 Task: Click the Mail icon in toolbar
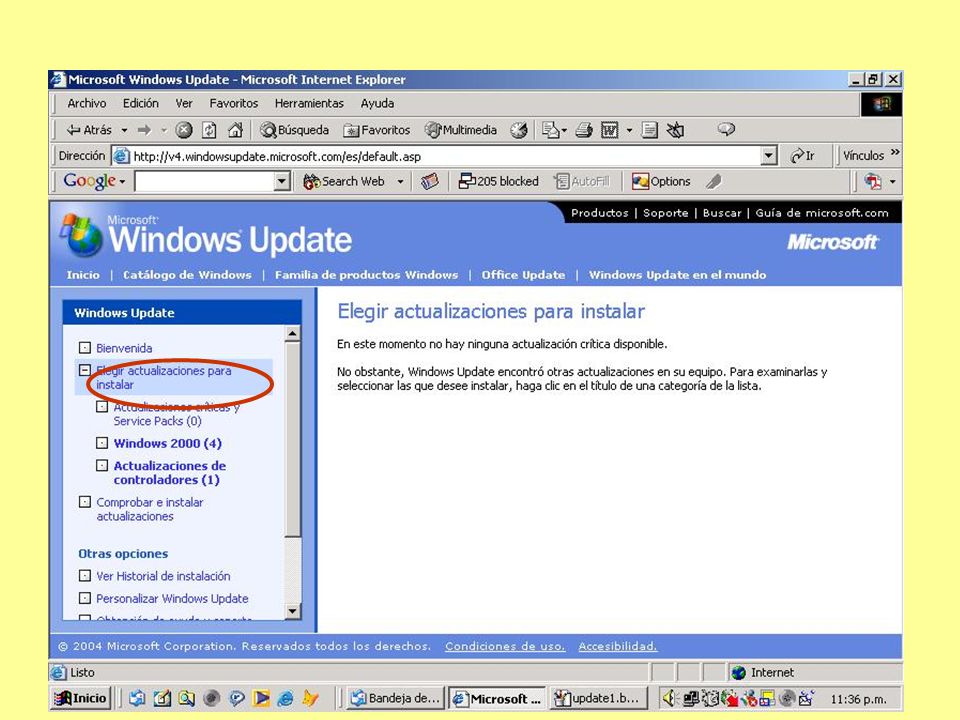pos(550,130)
